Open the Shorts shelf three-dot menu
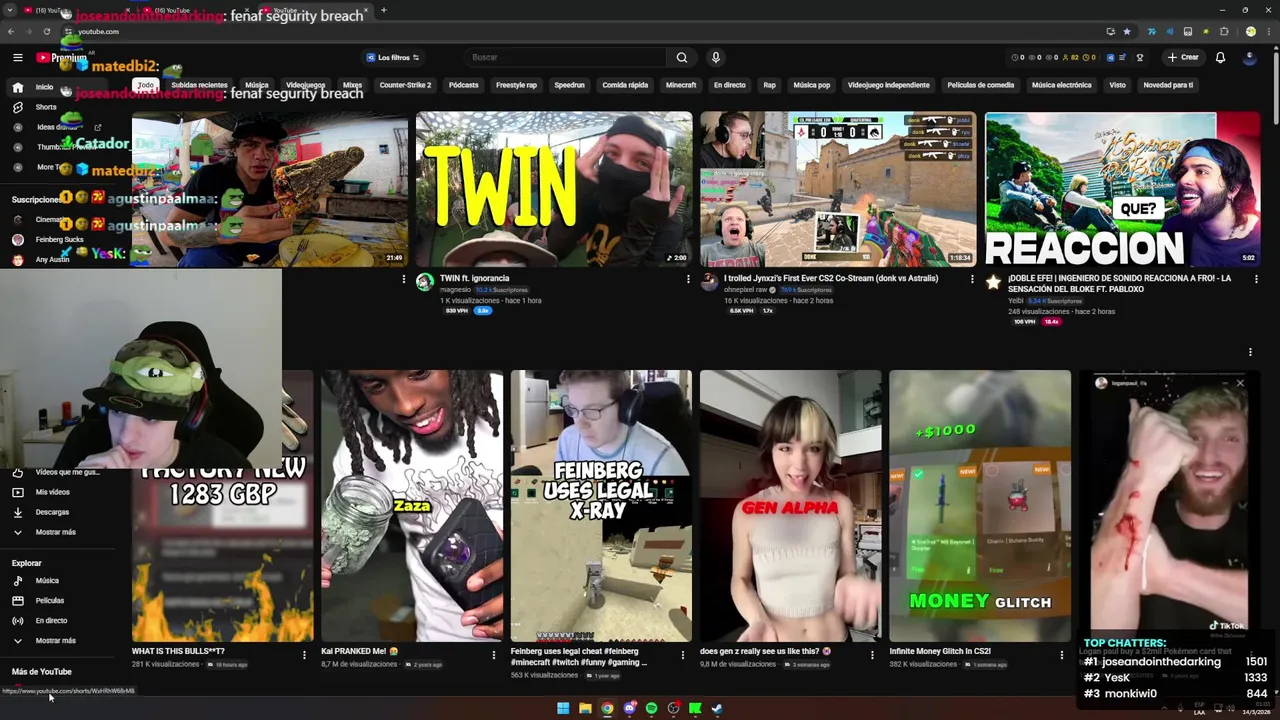 click(x=1250, y=352)
